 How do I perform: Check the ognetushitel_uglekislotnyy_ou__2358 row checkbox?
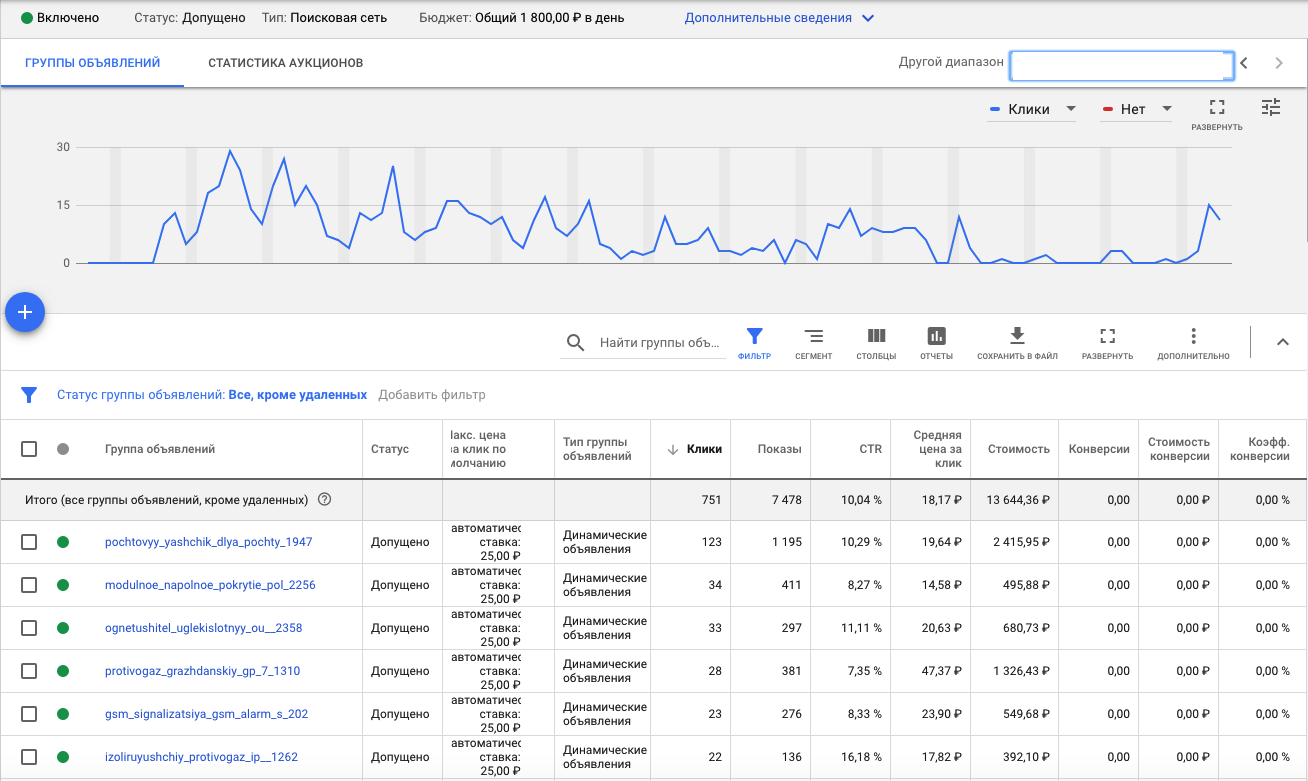(29, 628)
